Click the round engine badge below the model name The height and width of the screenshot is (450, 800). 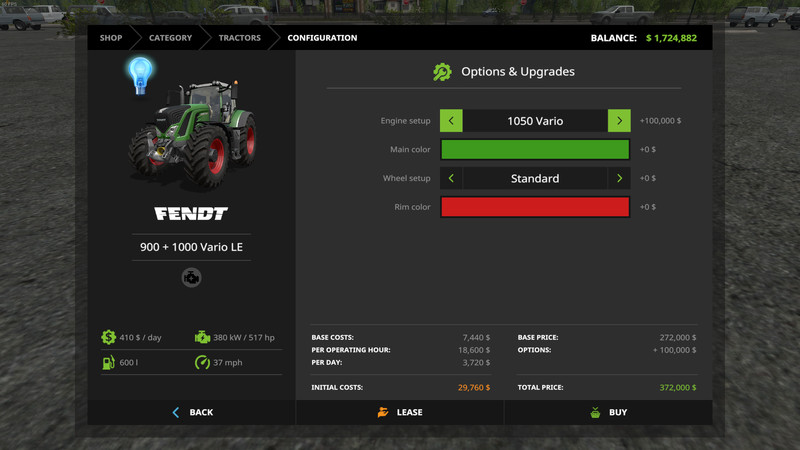(191, 278)
